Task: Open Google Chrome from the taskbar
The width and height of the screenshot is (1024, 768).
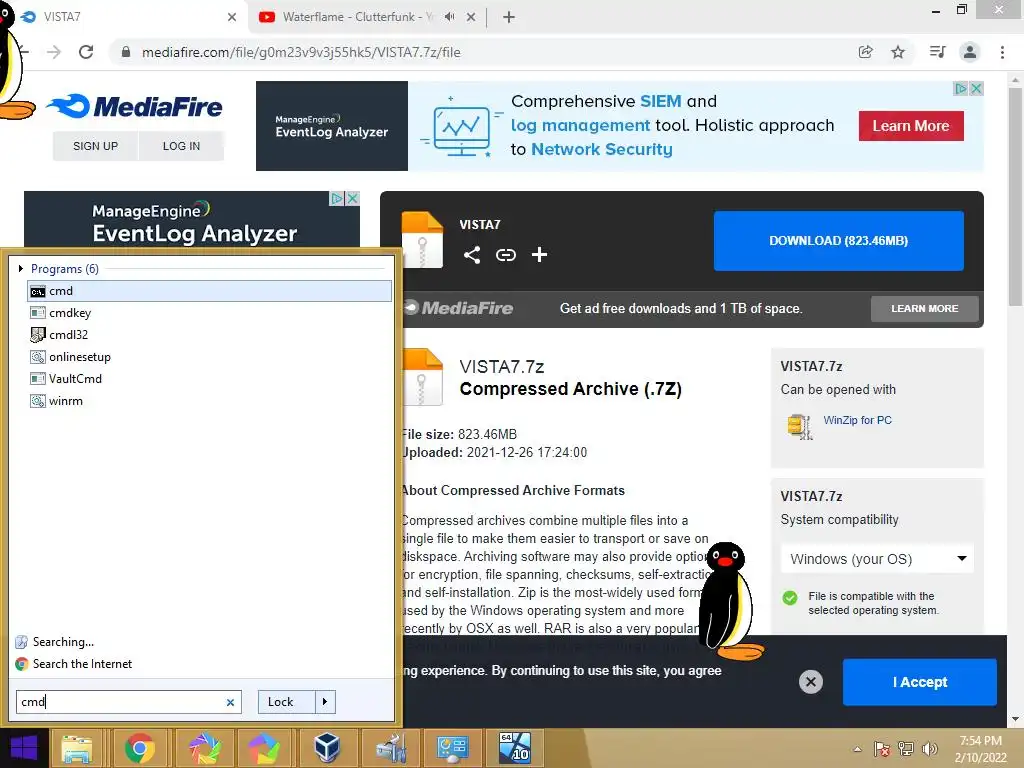Action: click(139, 748)
